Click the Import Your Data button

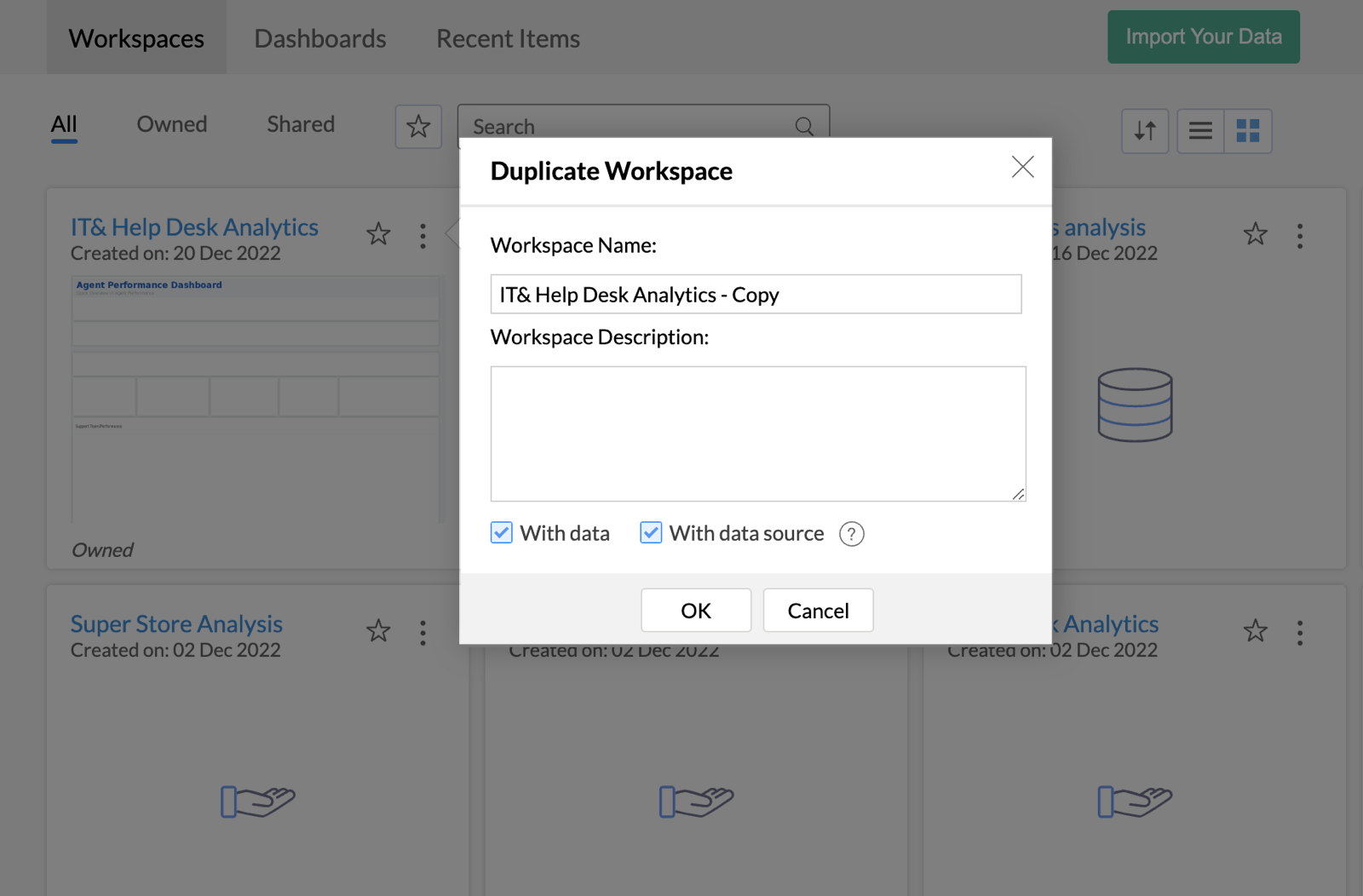1203,37
